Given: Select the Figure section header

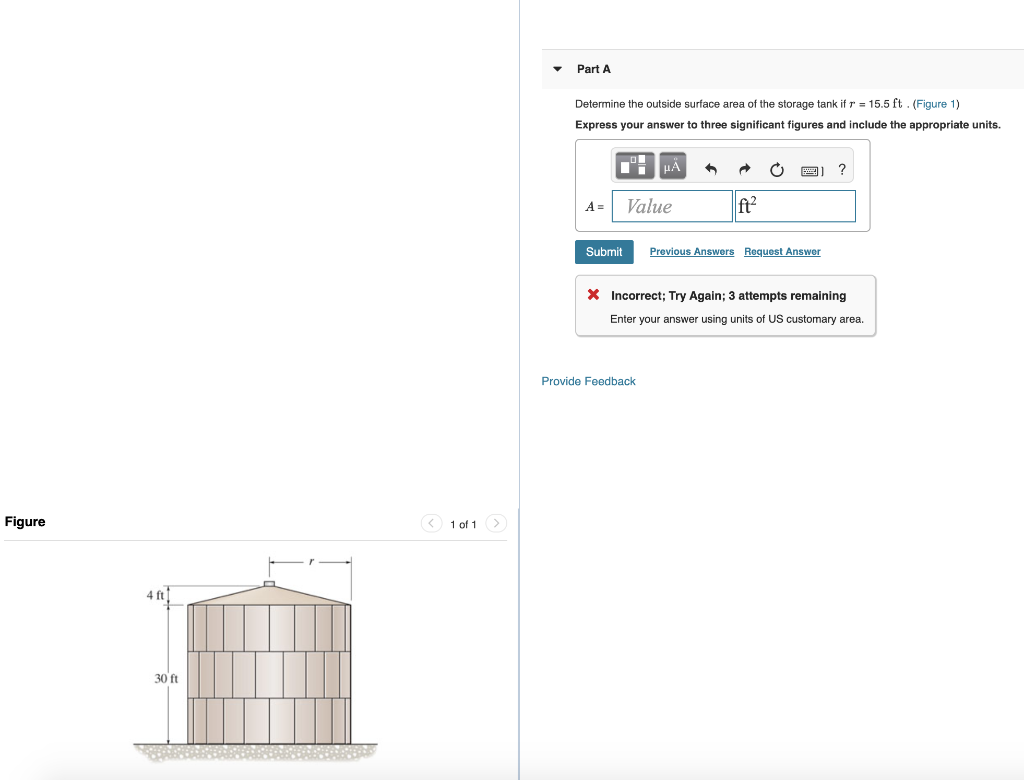Looking at the screenshot, I should click(25, 521).
